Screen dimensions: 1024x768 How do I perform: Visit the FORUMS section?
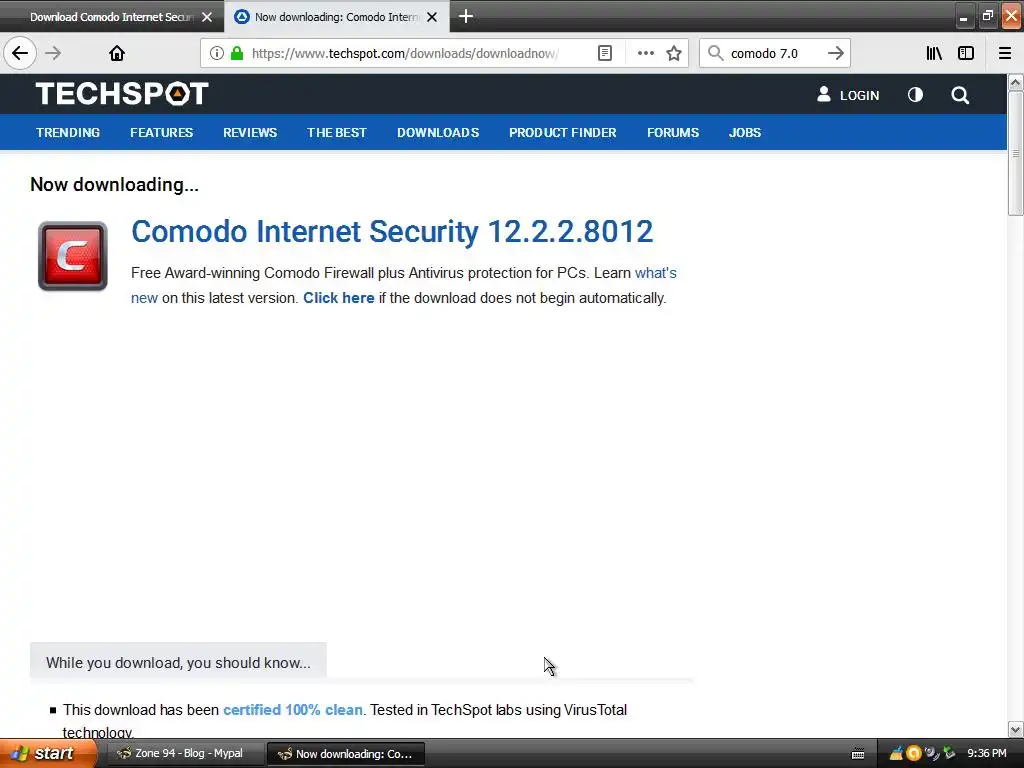673,133
